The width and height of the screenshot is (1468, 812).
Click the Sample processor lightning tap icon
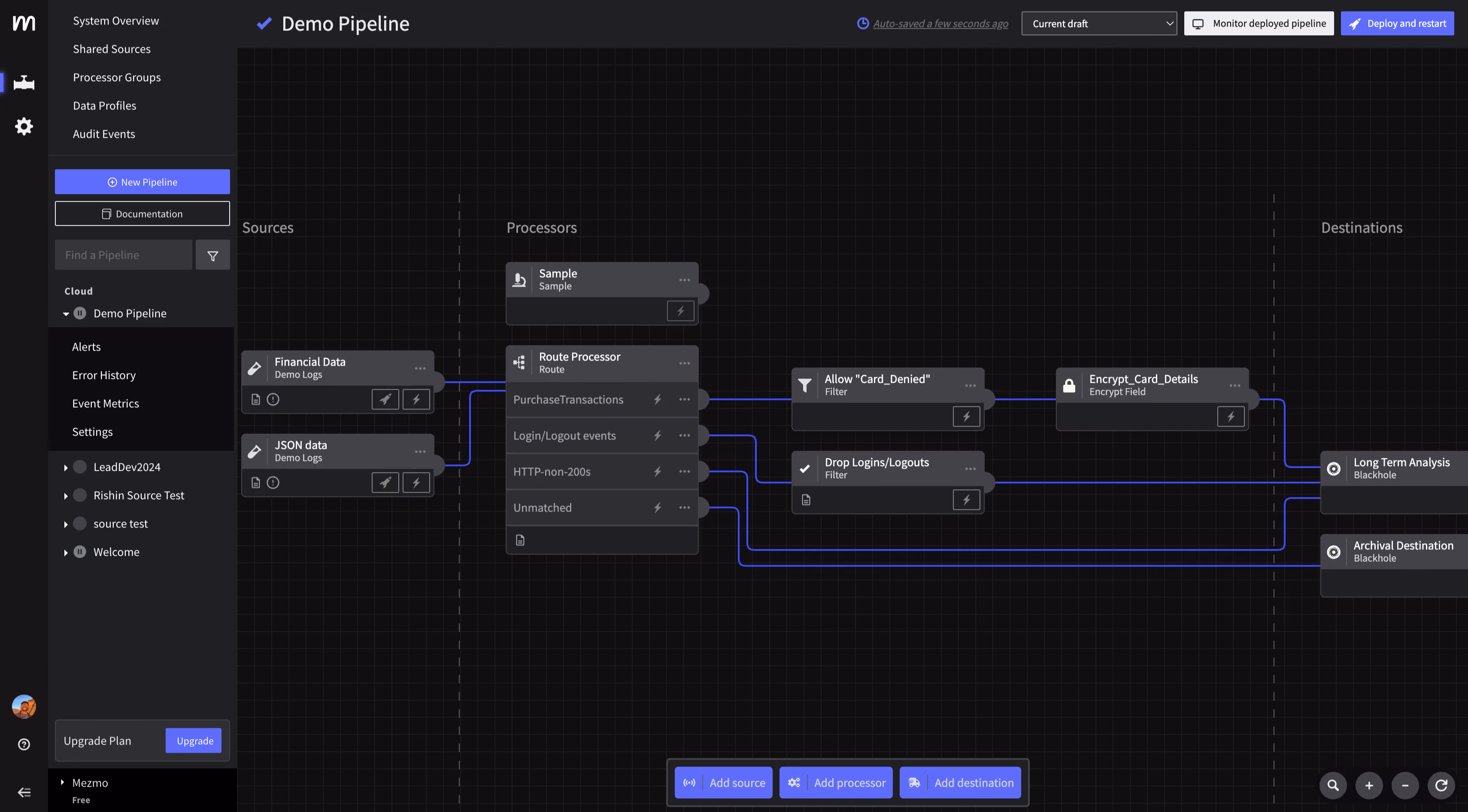(680, 311)
